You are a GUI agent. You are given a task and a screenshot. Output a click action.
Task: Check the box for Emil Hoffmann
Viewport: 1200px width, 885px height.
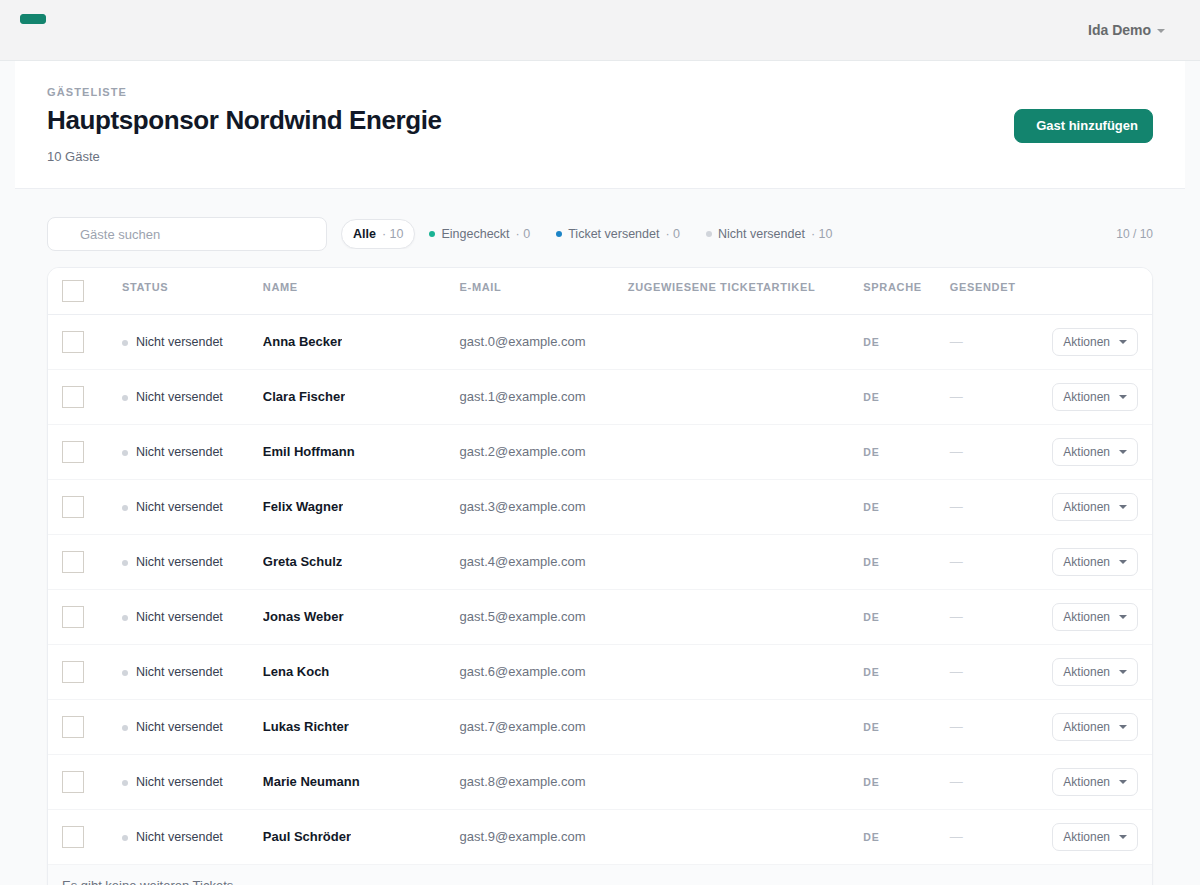[x=73, y=452]
